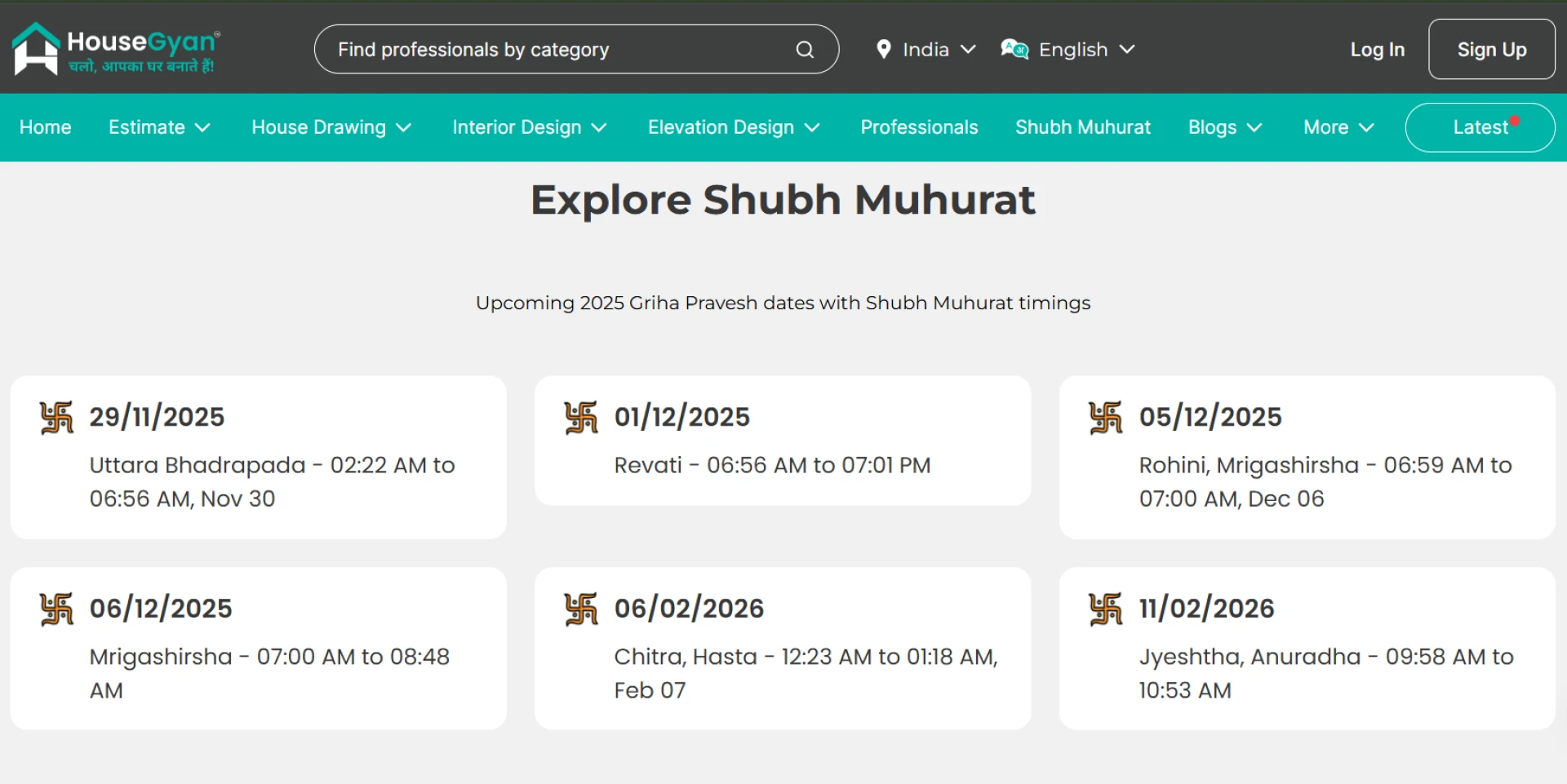Click swastik icon on 06/02/2026 card

[x=581, y=609]
